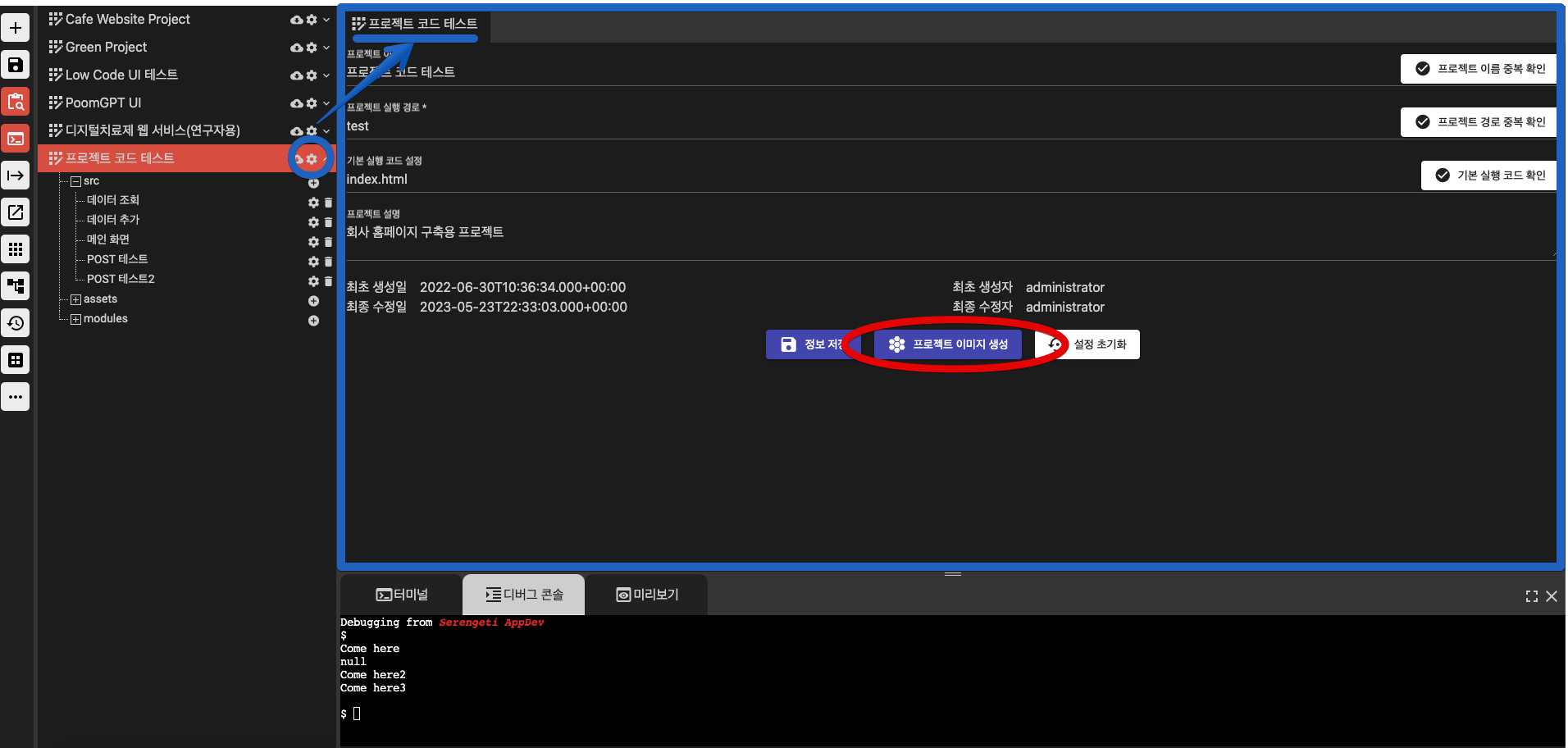Viewport: 1568px width, 748px height.
Task: Open gear settings for POST 테스트2
Action: 313,281
